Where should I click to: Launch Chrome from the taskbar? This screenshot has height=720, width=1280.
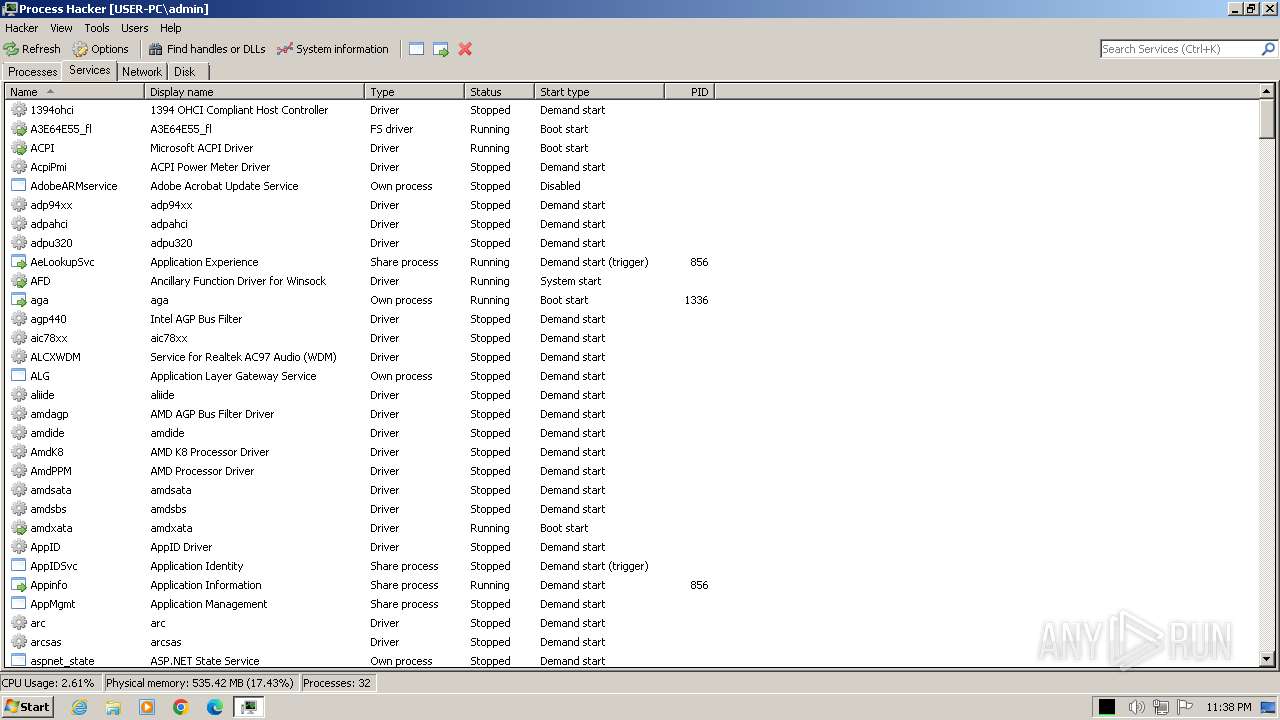[181, 707]
